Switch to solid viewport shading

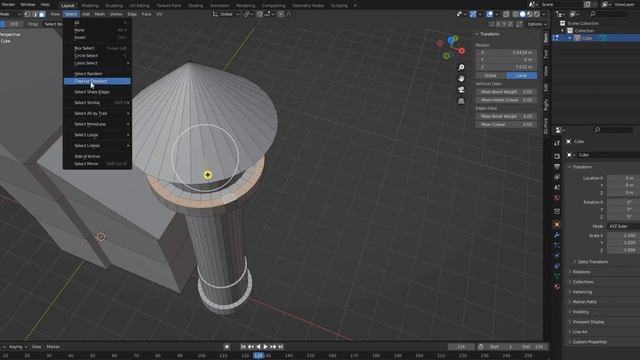tap(522, 14)
